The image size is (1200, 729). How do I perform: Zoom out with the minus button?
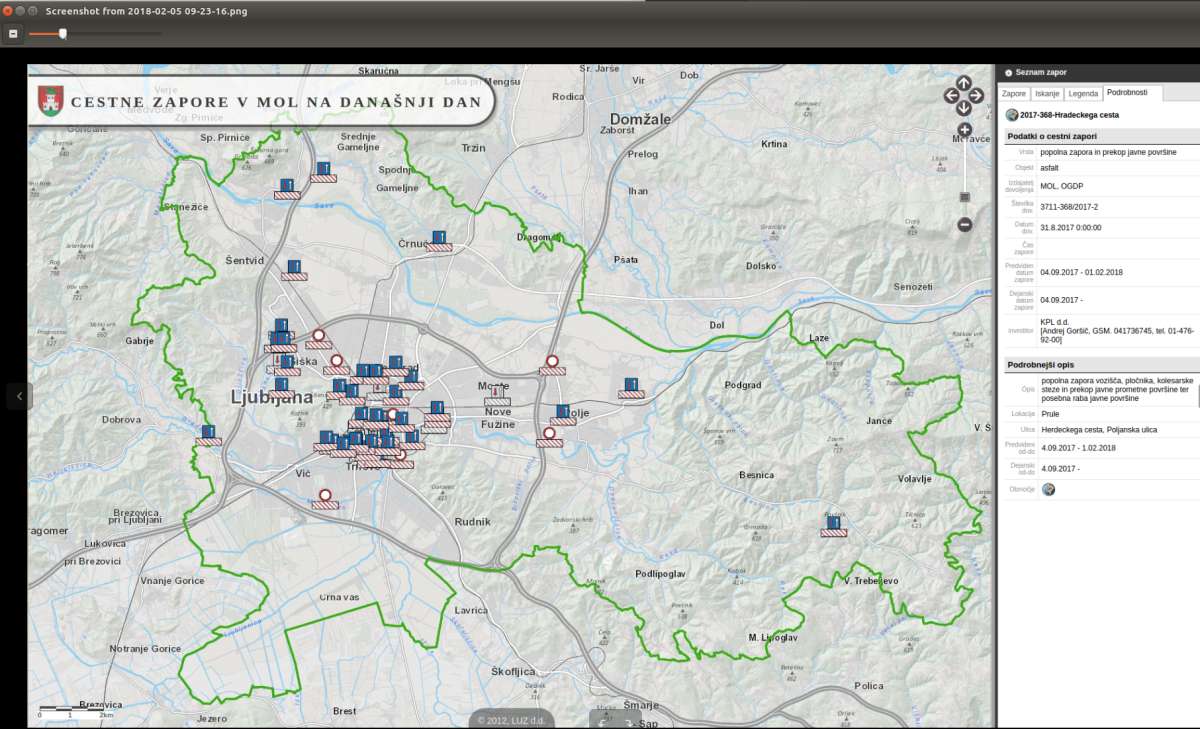965,225
